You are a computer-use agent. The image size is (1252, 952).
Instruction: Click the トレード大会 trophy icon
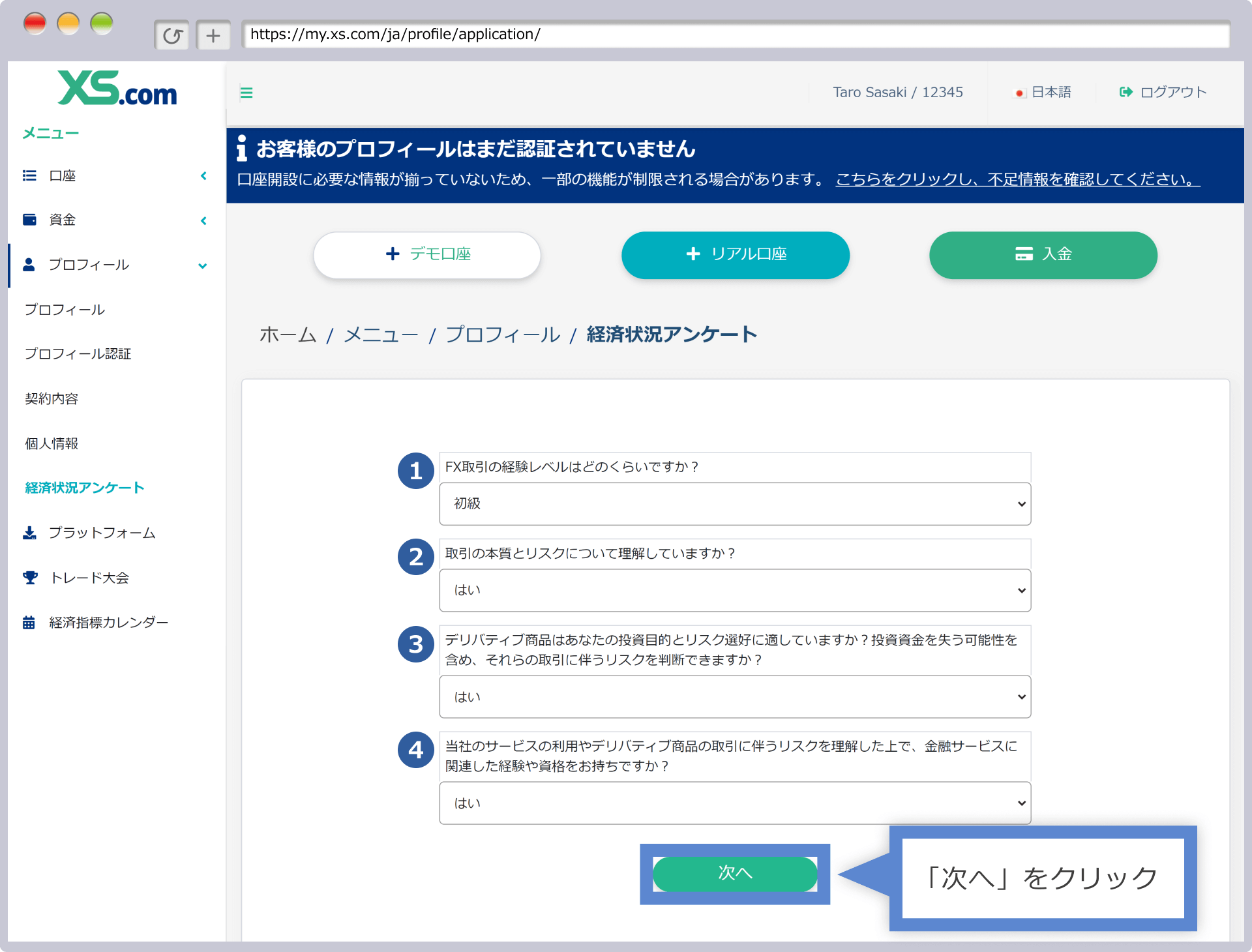tap(30, 578)
